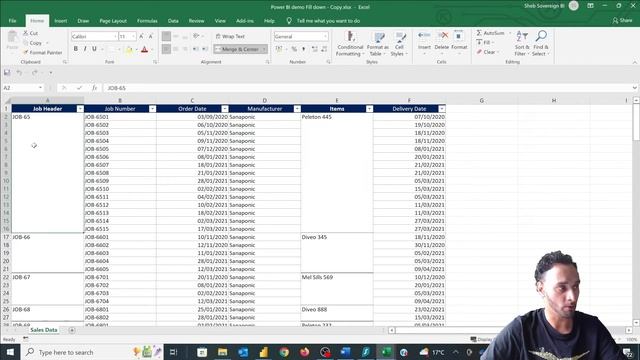Screen dimensions: 640x360
Task: Open Chrome from the taskbar
Action: [x=284, y=352]
